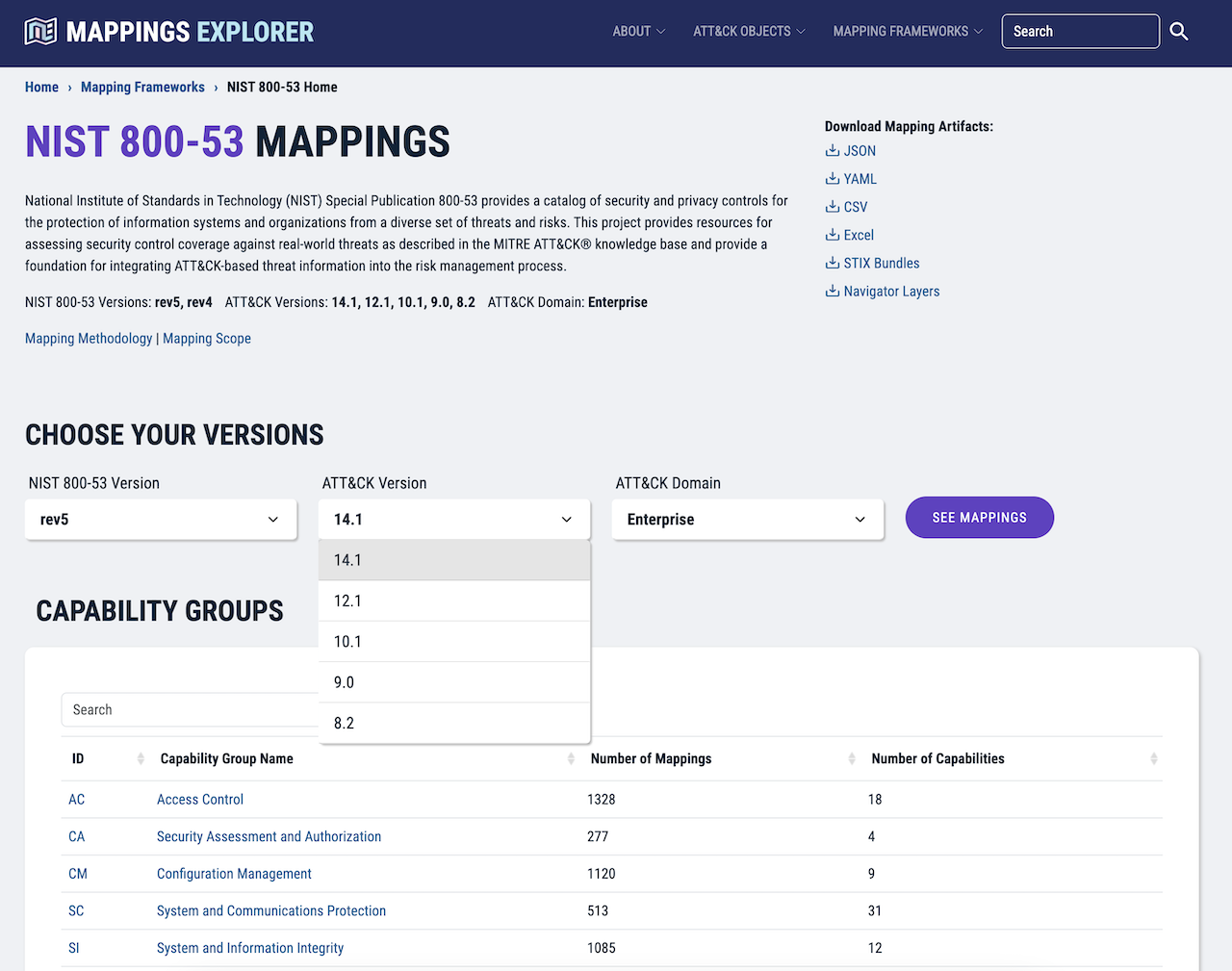The height and width of the screenshot is (971, 1232).
Task: Select version 12.1 from the list
Action: tap(453, 601)
